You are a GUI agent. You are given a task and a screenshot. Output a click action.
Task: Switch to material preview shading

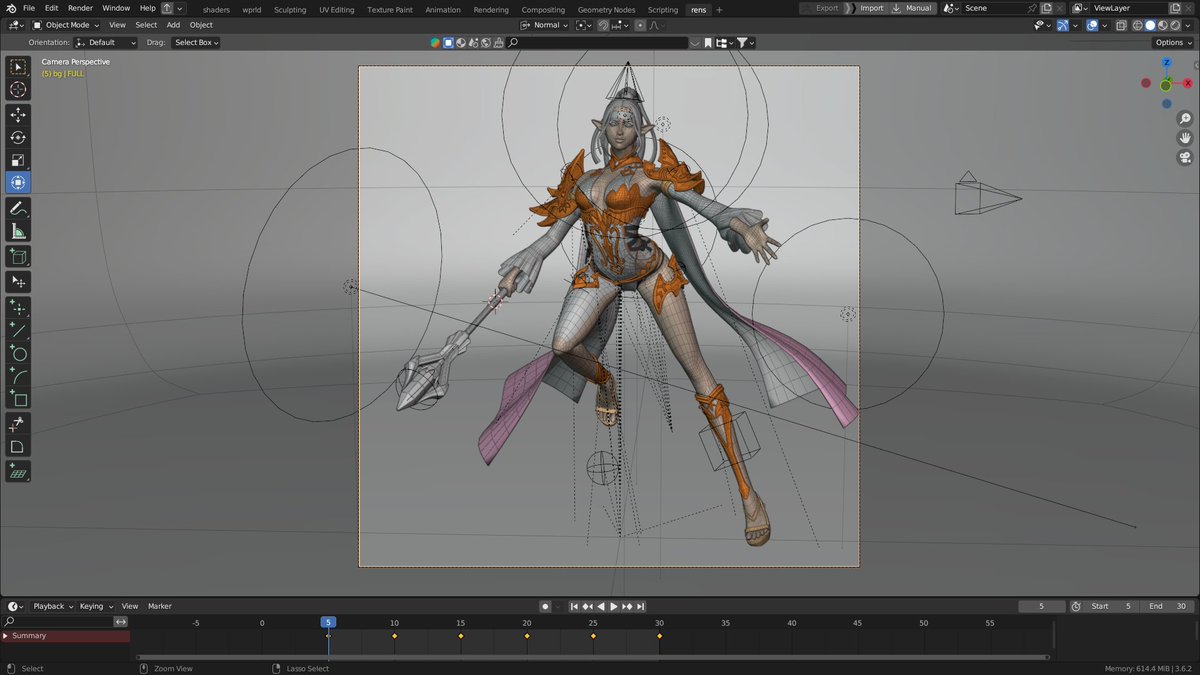click(1163, 25)
